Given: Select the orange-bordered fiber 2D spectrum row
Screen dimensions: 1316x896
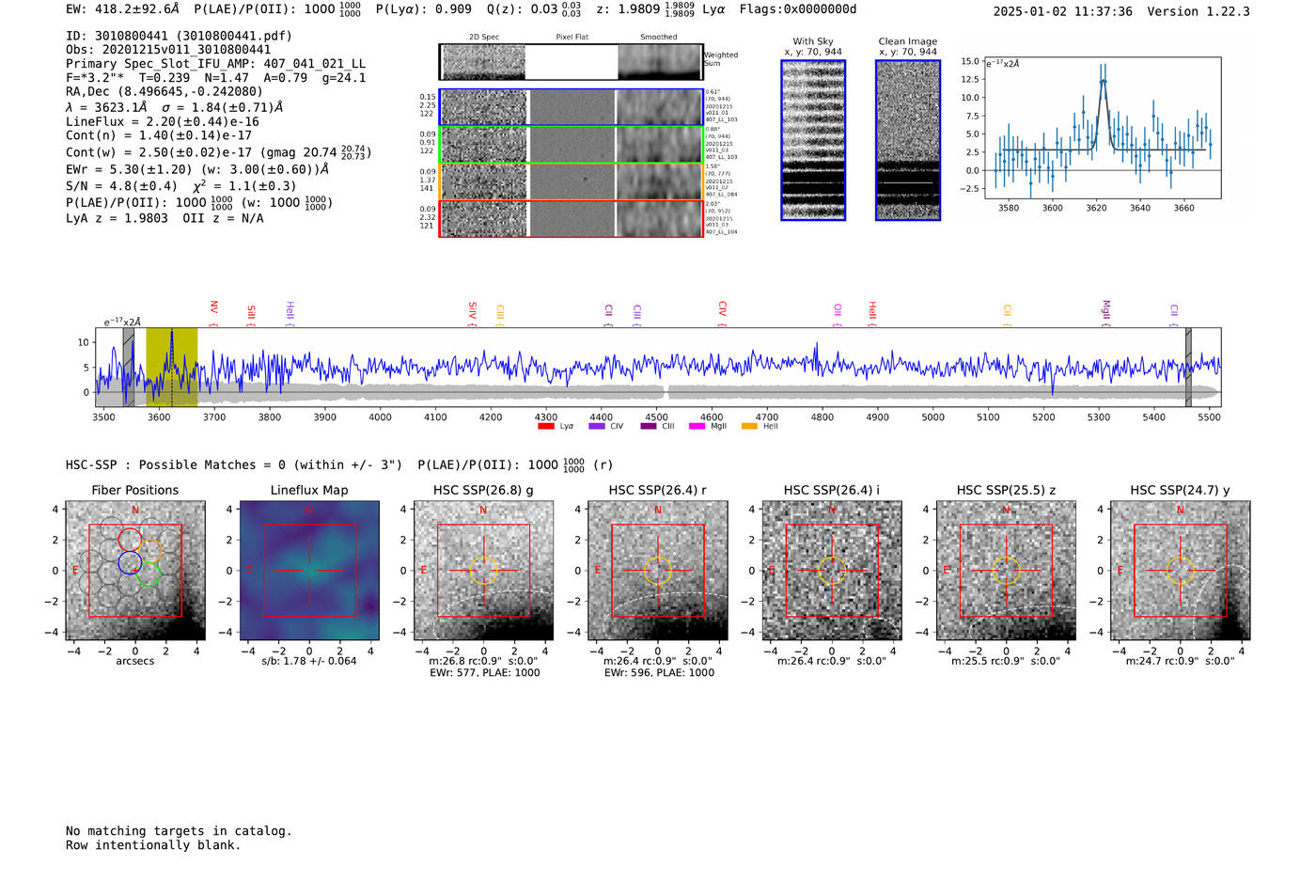Looking at the screenshot, I should [571, 181].
